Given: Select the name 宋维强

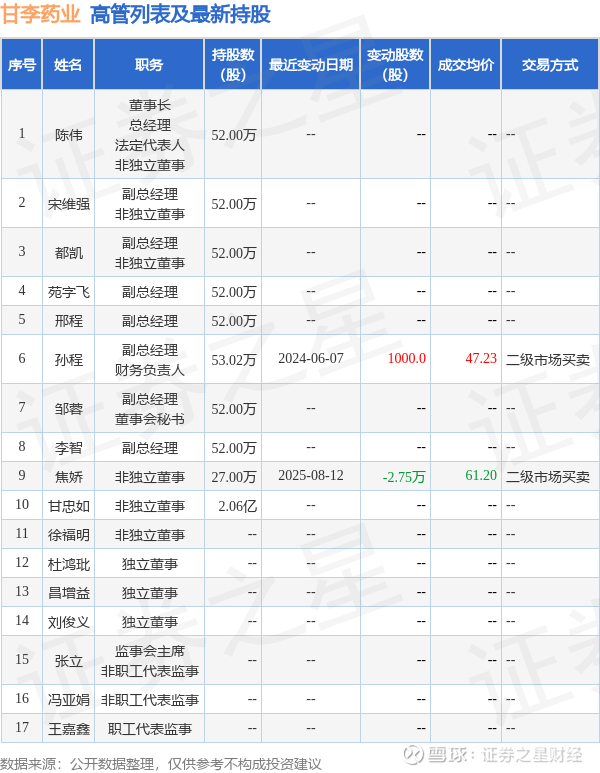Looking at the screenshot, I should coord(69,204).
